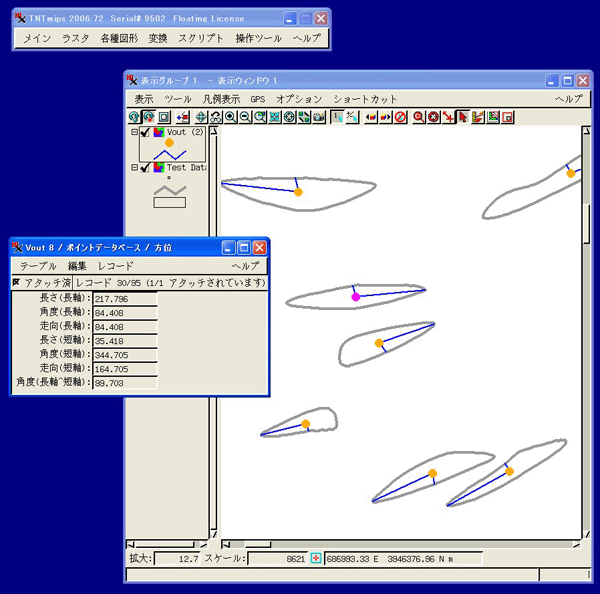Image resolution: width=600 pixels, height=594 pixels.
Task: Click the 長さ(長軸) value field
Action: [x=124, y=299]
